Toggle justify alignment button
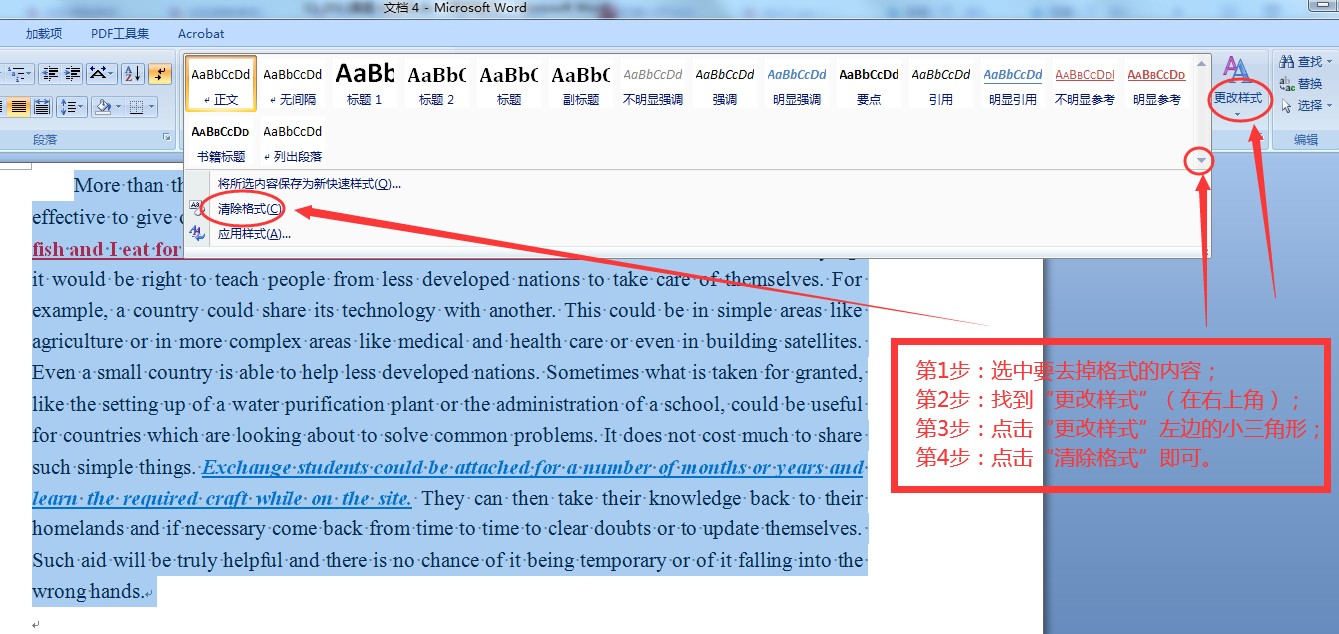Screen dimensions: 1339x634 pyautogui.click(x=19, y=107)
